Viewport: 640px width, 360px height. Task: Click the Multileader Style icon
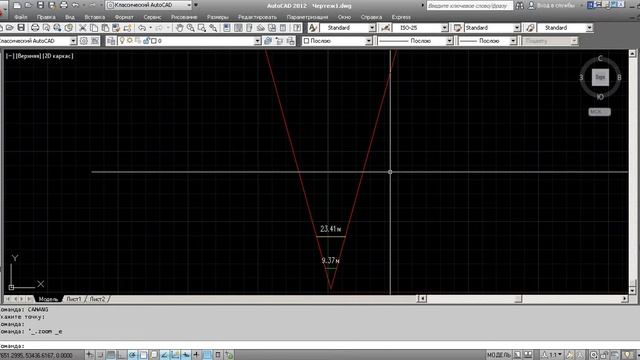tap(530, 28)
